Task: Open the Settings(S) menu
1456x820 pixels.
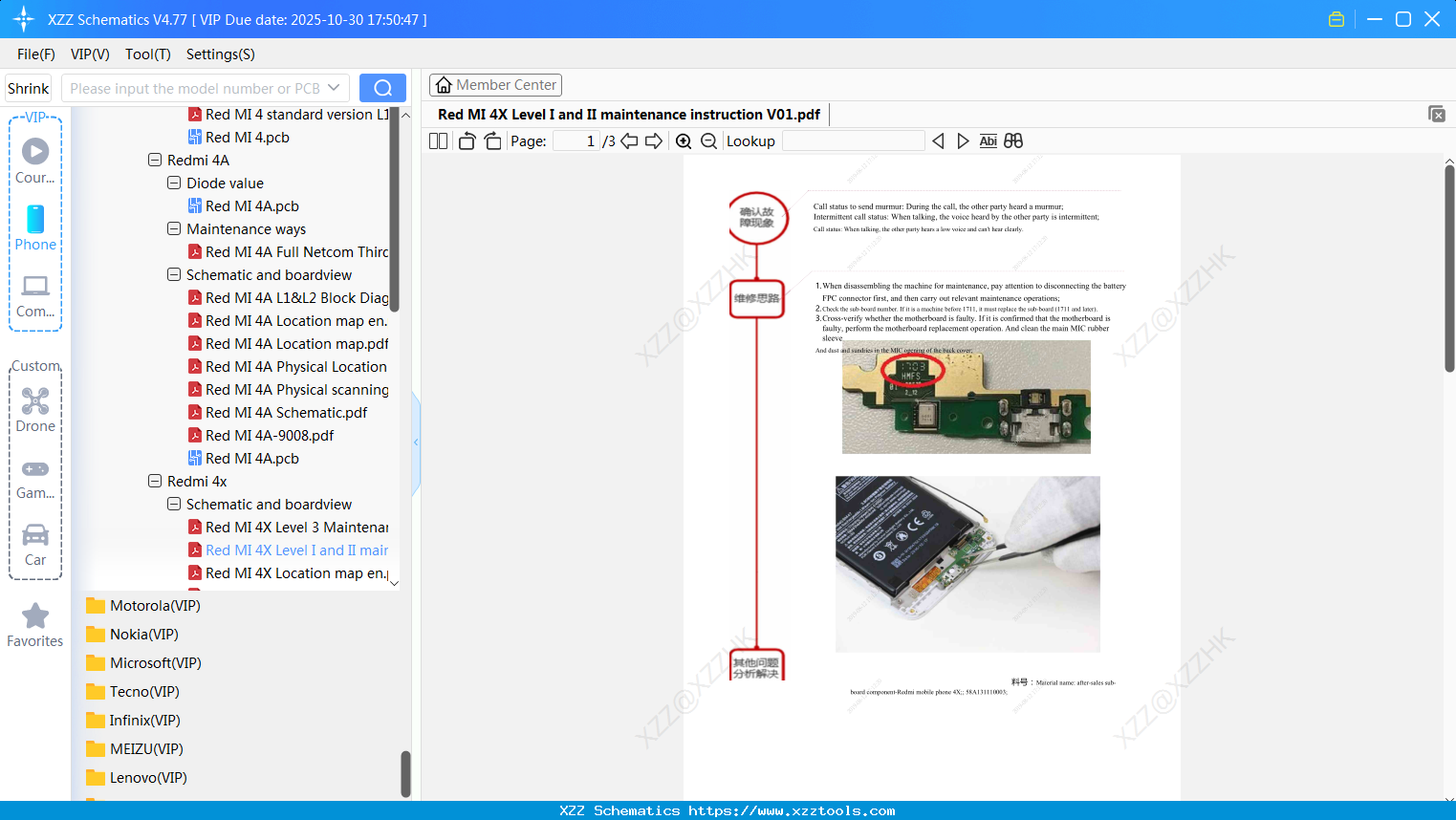Action: 220,54
